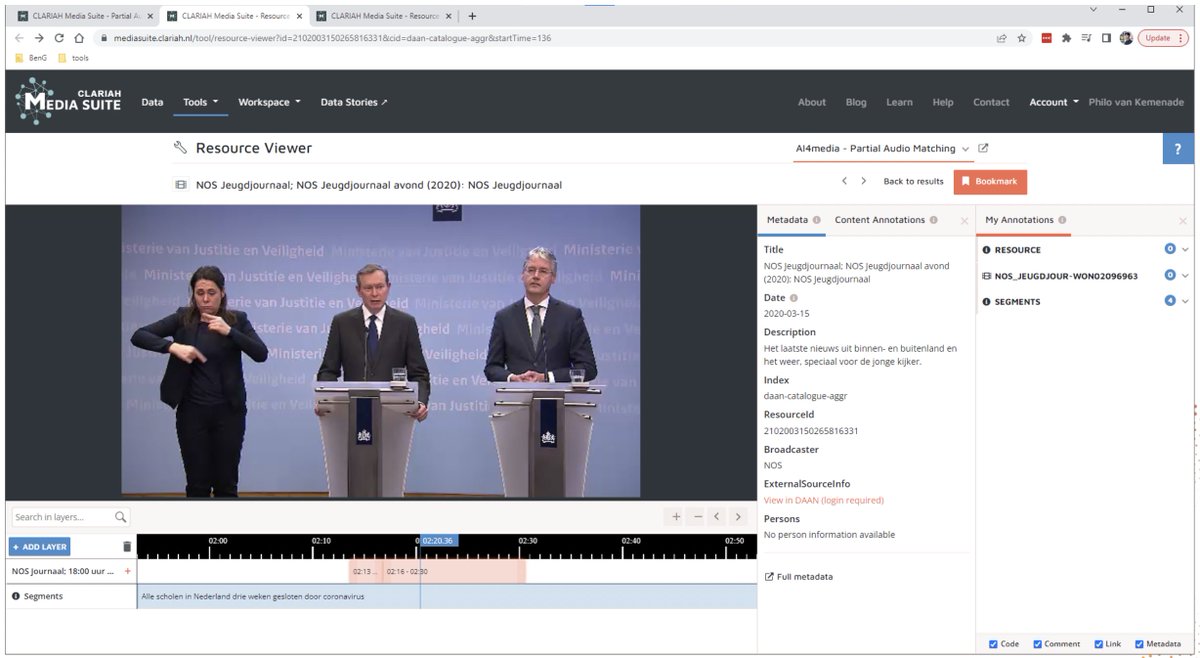Click the info icon beside Content Annotations
This screenshot has height=658, width=1200.
[x=934, y=220]
